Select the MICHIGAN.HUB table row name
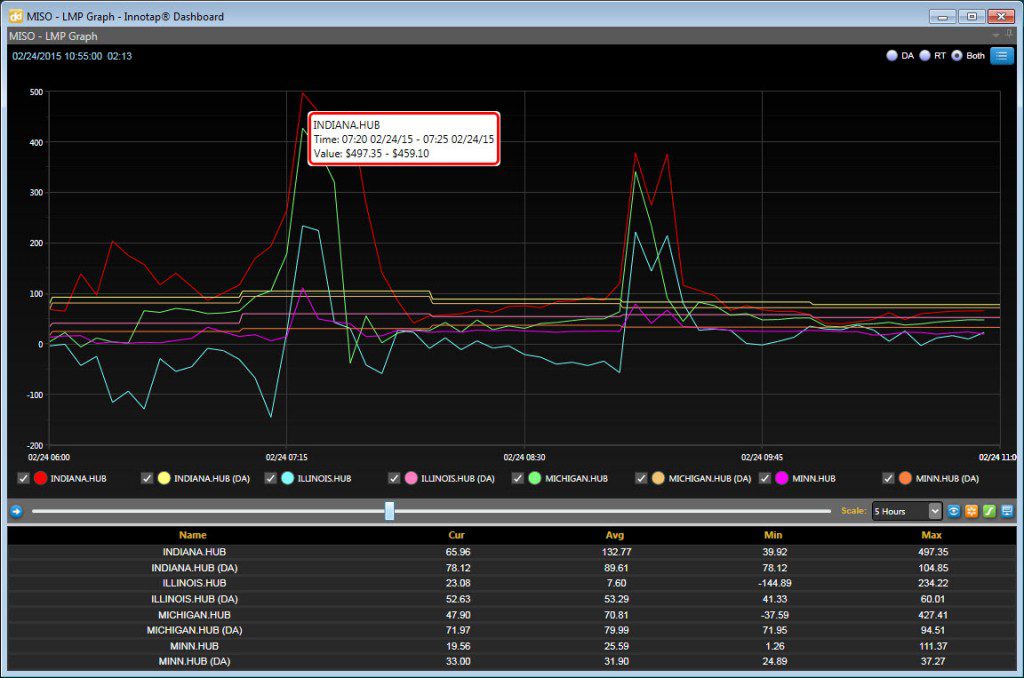Viewport: 1024px width, 678px height. [x=194, y=615]
